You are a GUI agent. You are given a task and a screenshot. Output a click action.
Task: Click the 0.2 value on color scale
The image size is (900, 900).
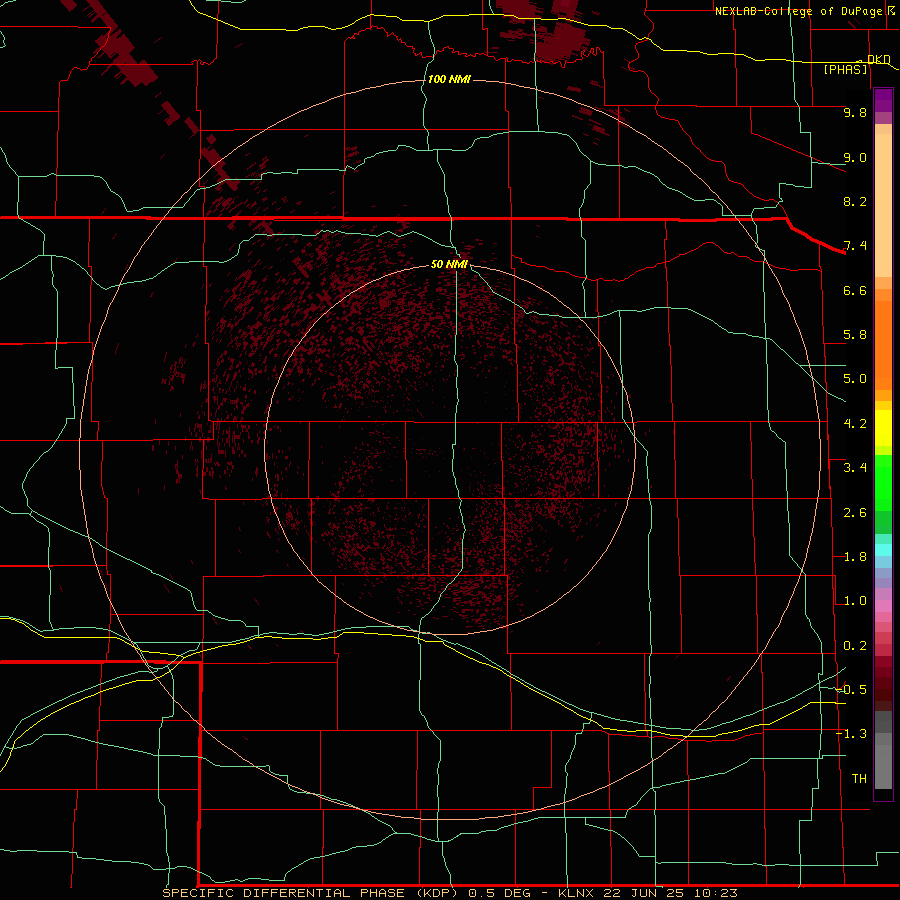[x=855, y=646]
